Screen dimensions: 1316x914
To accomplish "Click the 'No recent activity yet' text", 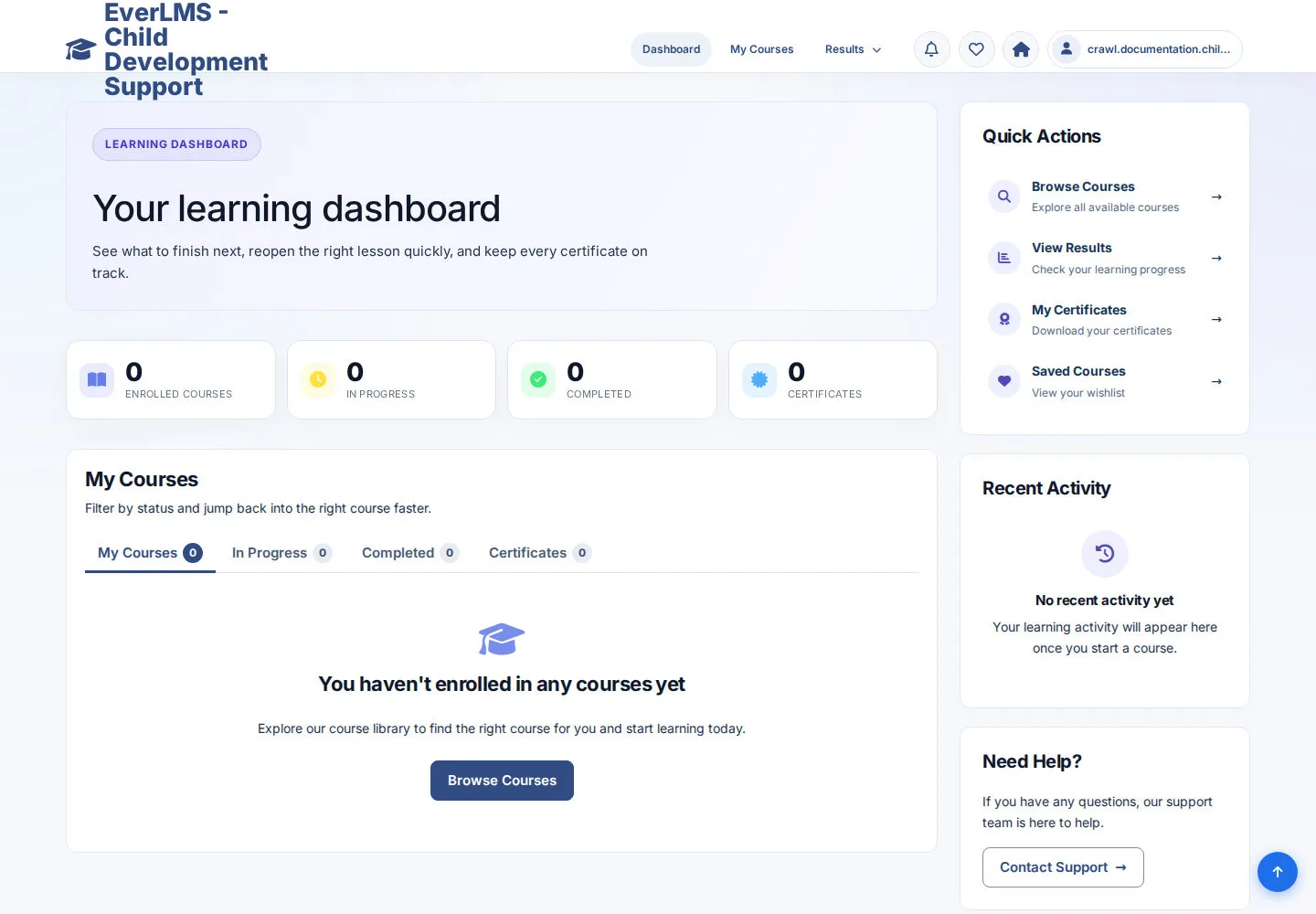I will click(x=1105, y=600).
